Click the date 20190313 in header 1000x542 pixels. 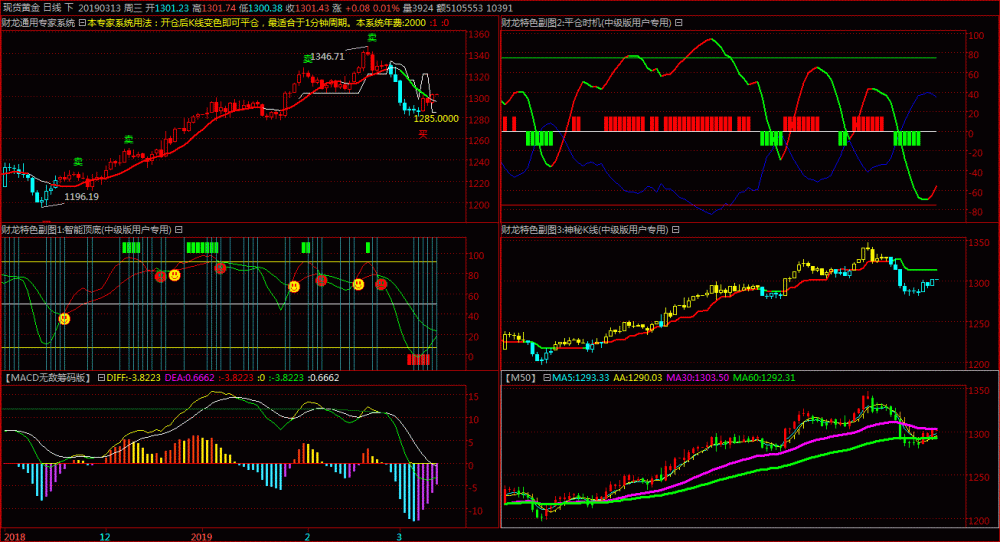98,8
